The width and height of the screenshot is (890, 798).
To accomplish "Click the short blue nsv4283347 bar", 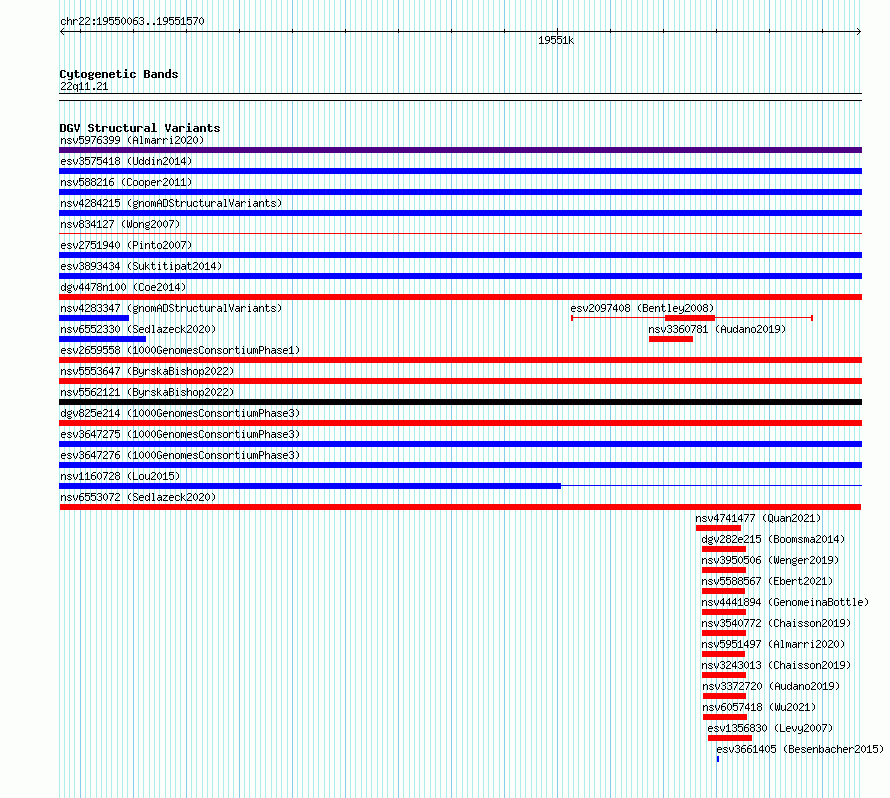I will 94,318.
